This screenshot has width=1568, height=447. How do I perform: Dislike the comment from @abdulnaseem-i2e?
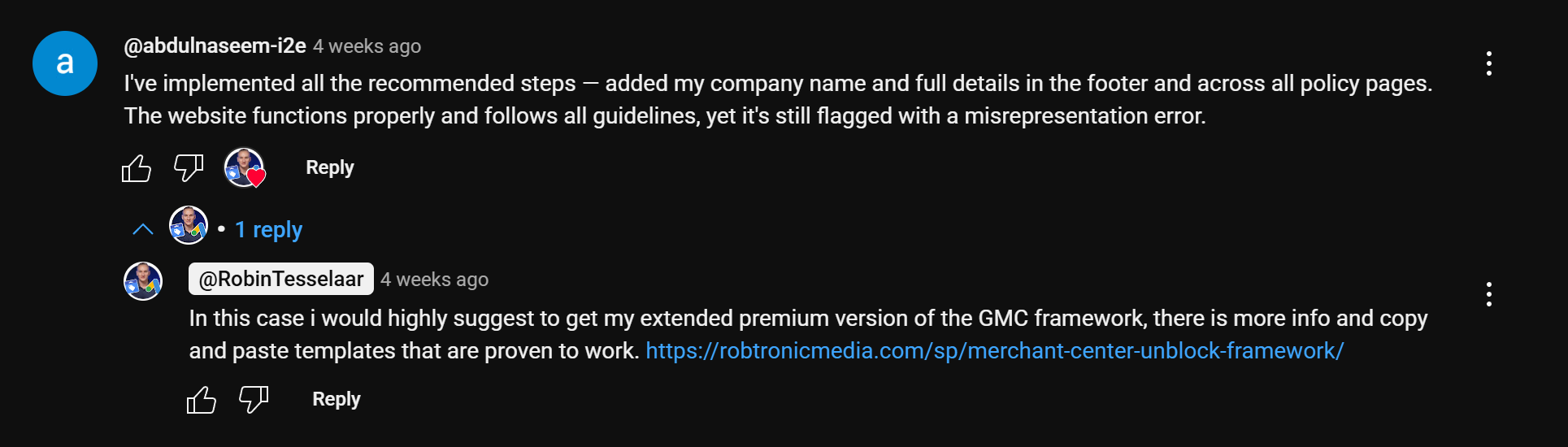coord(189,168)
